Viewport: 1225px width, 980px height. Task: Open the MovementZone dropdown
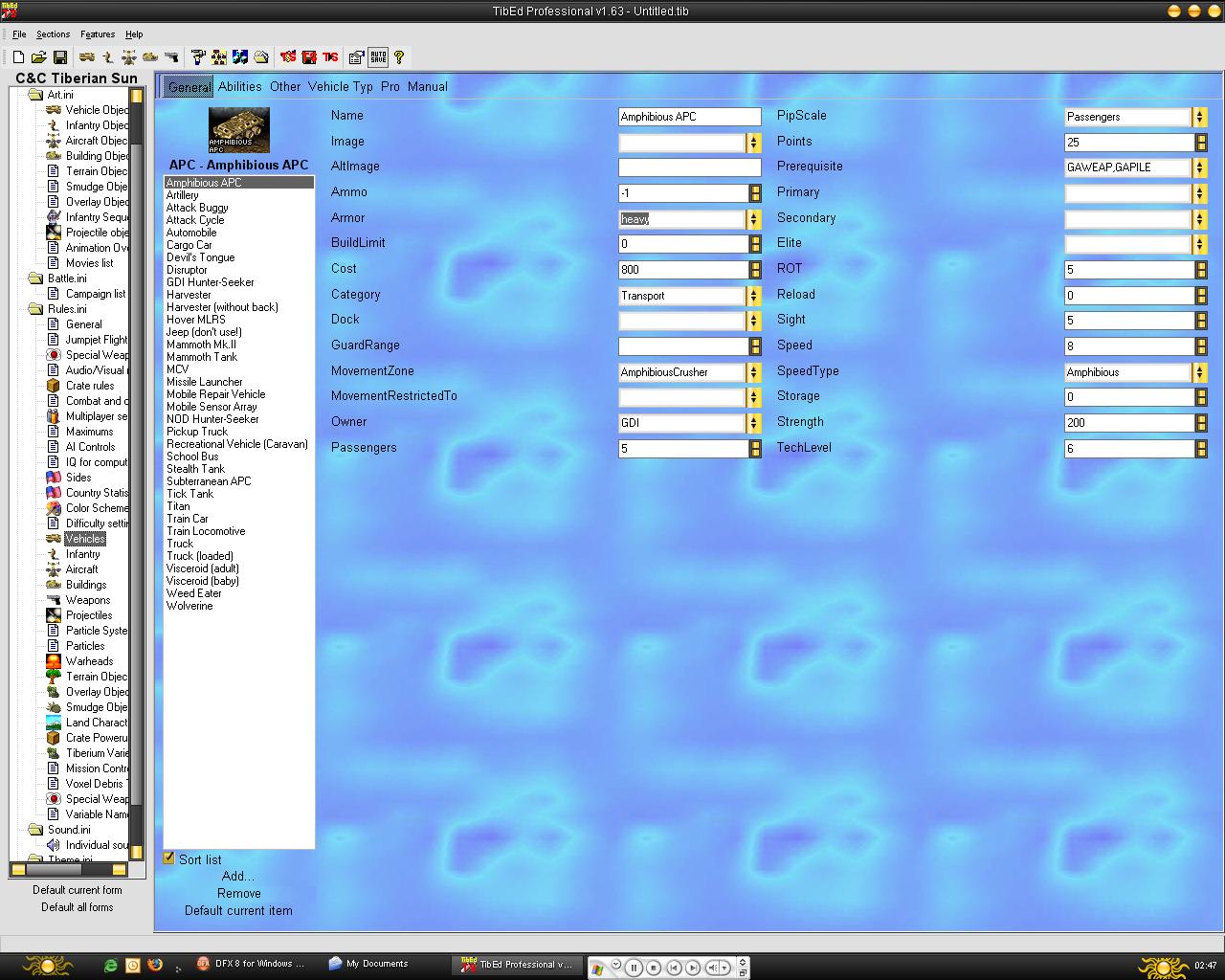click(x=754, y=372)
